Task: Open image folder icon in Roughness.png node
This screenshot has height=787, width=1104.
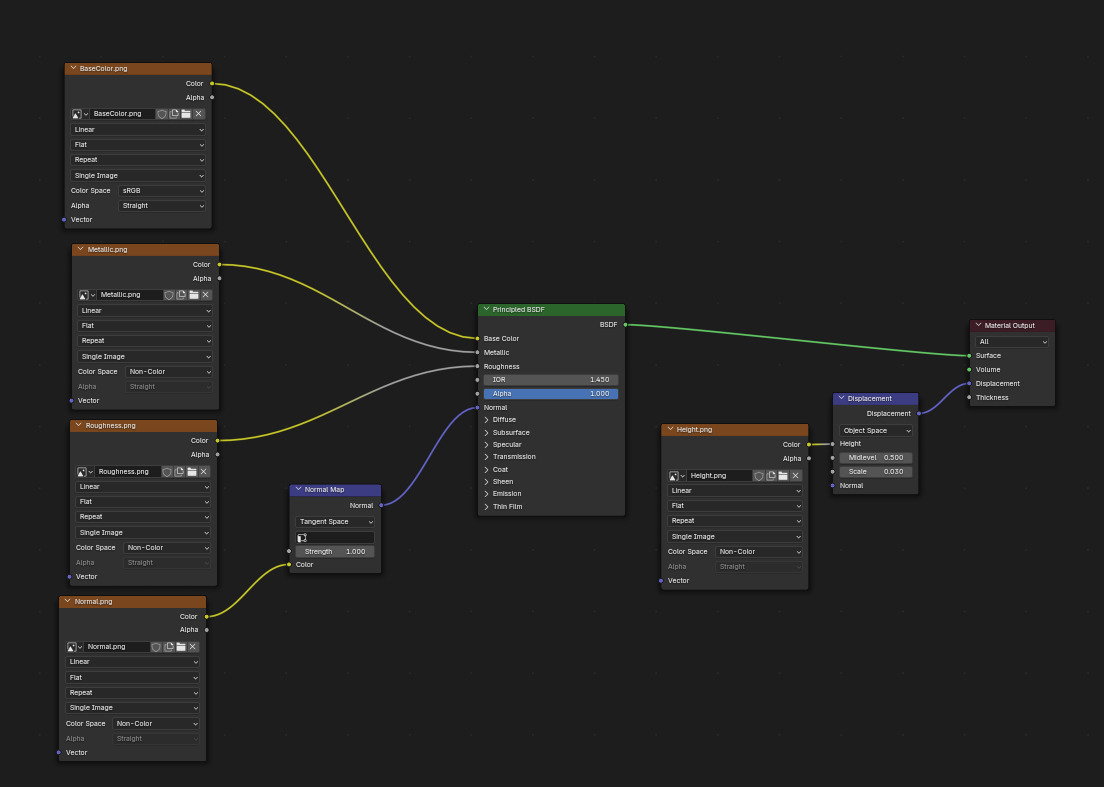Action: [x=192, y=472]
